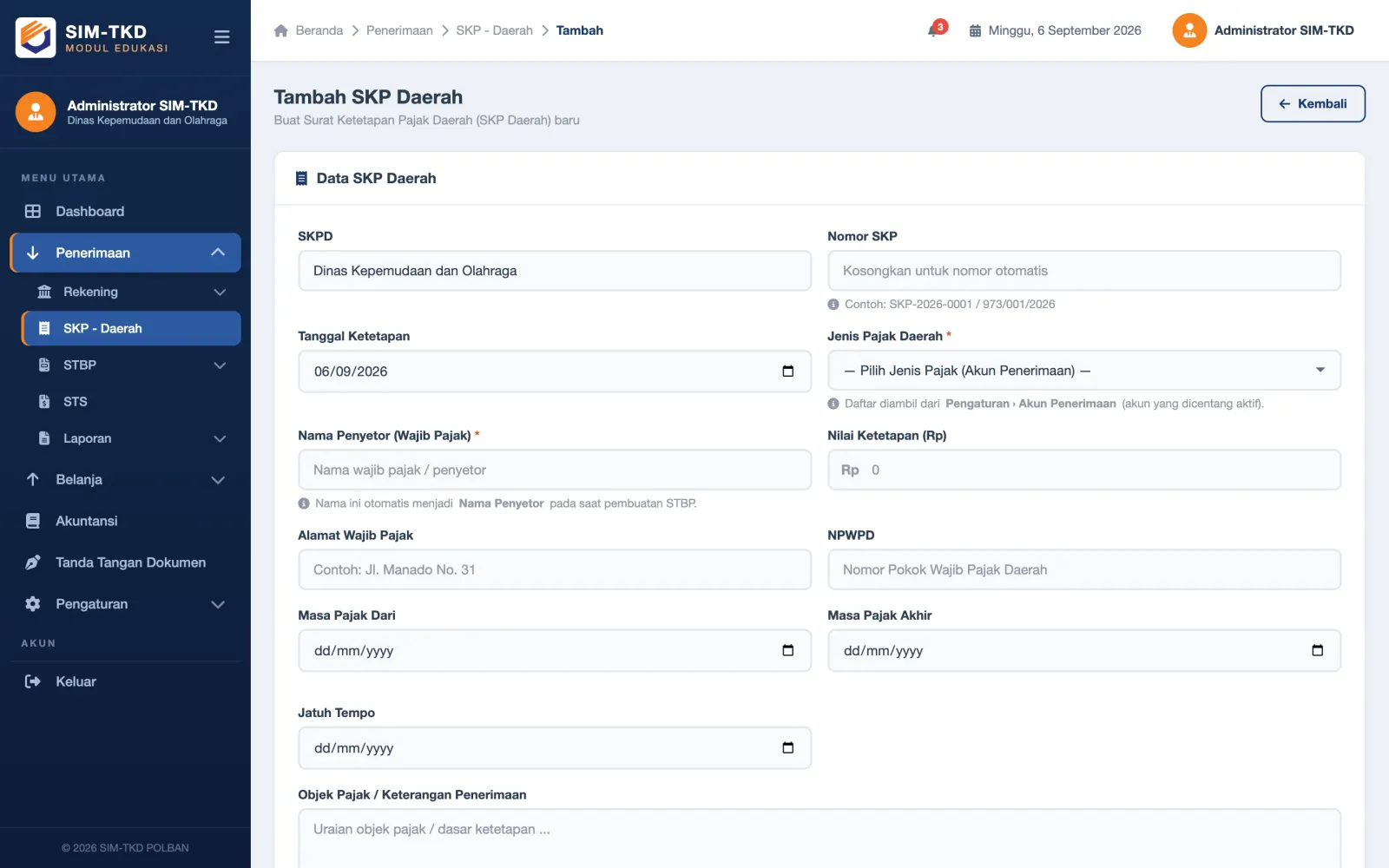Click the calendar icon beside the header date
1389x868 pixels.
[x=975, y=30]
